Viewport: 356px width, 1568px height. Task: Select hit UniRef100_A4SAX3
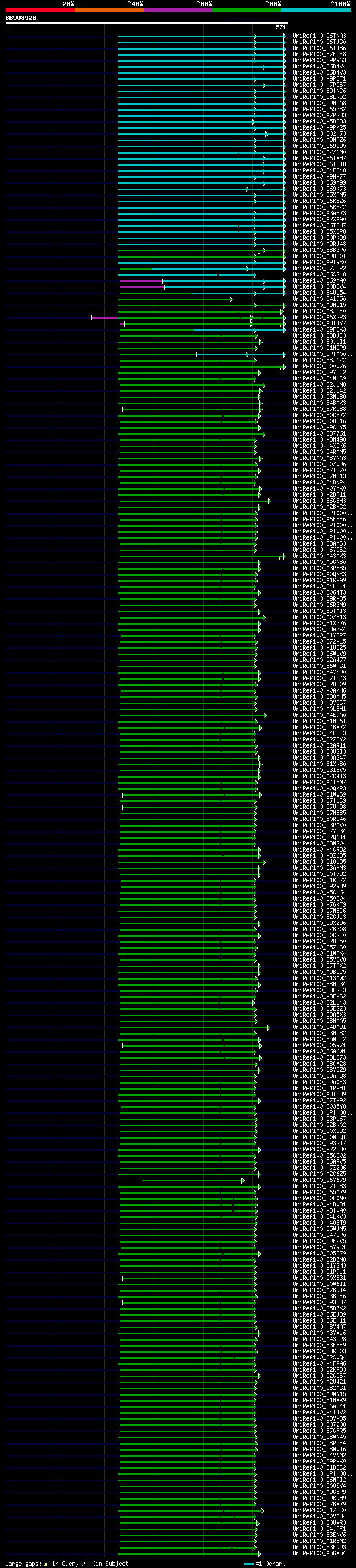(x=319, y=556)
